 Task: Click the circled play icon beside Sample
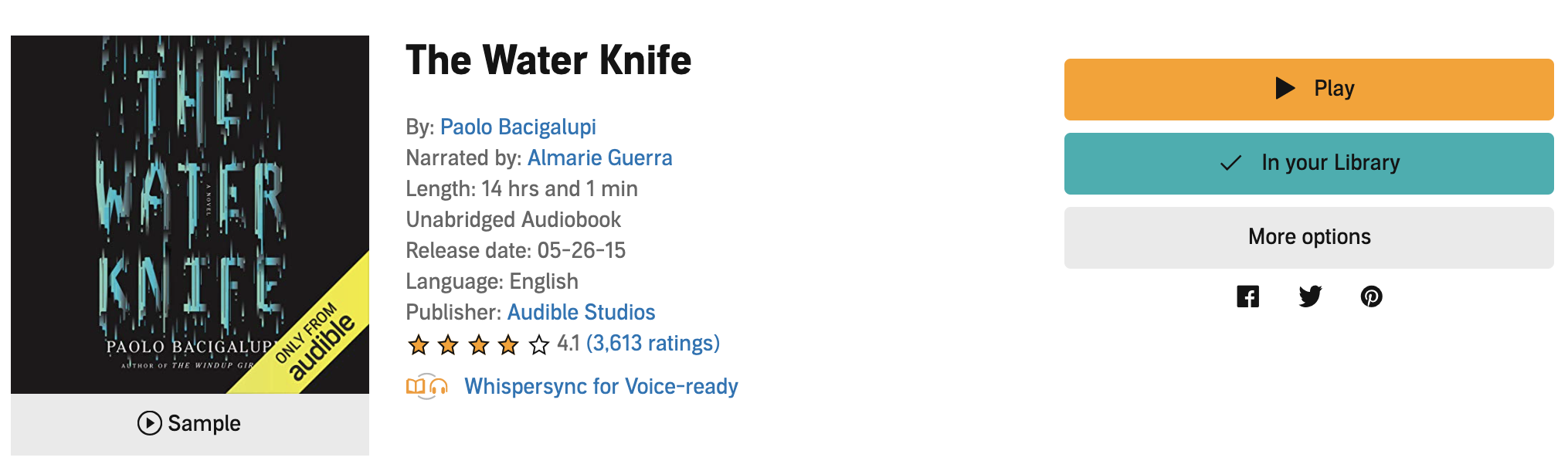click(149, 423)
